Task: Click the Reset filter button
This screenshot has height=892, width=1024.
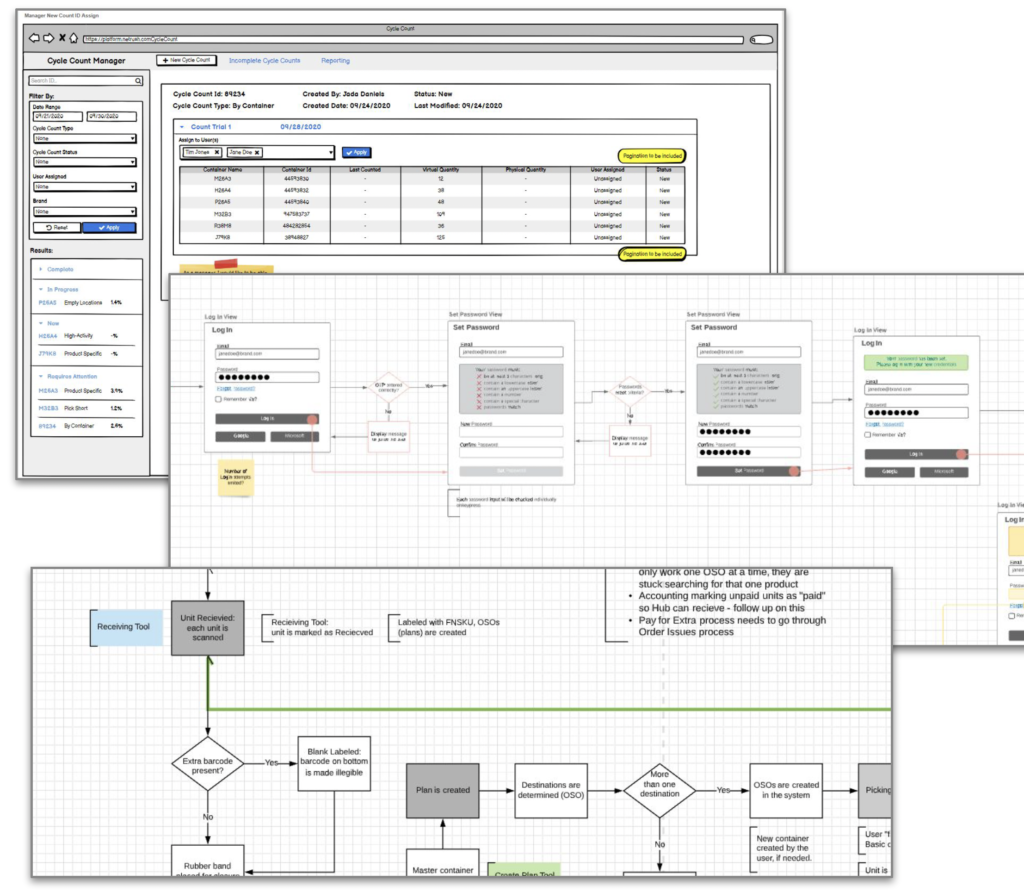Action: click(x=56, y=228)
